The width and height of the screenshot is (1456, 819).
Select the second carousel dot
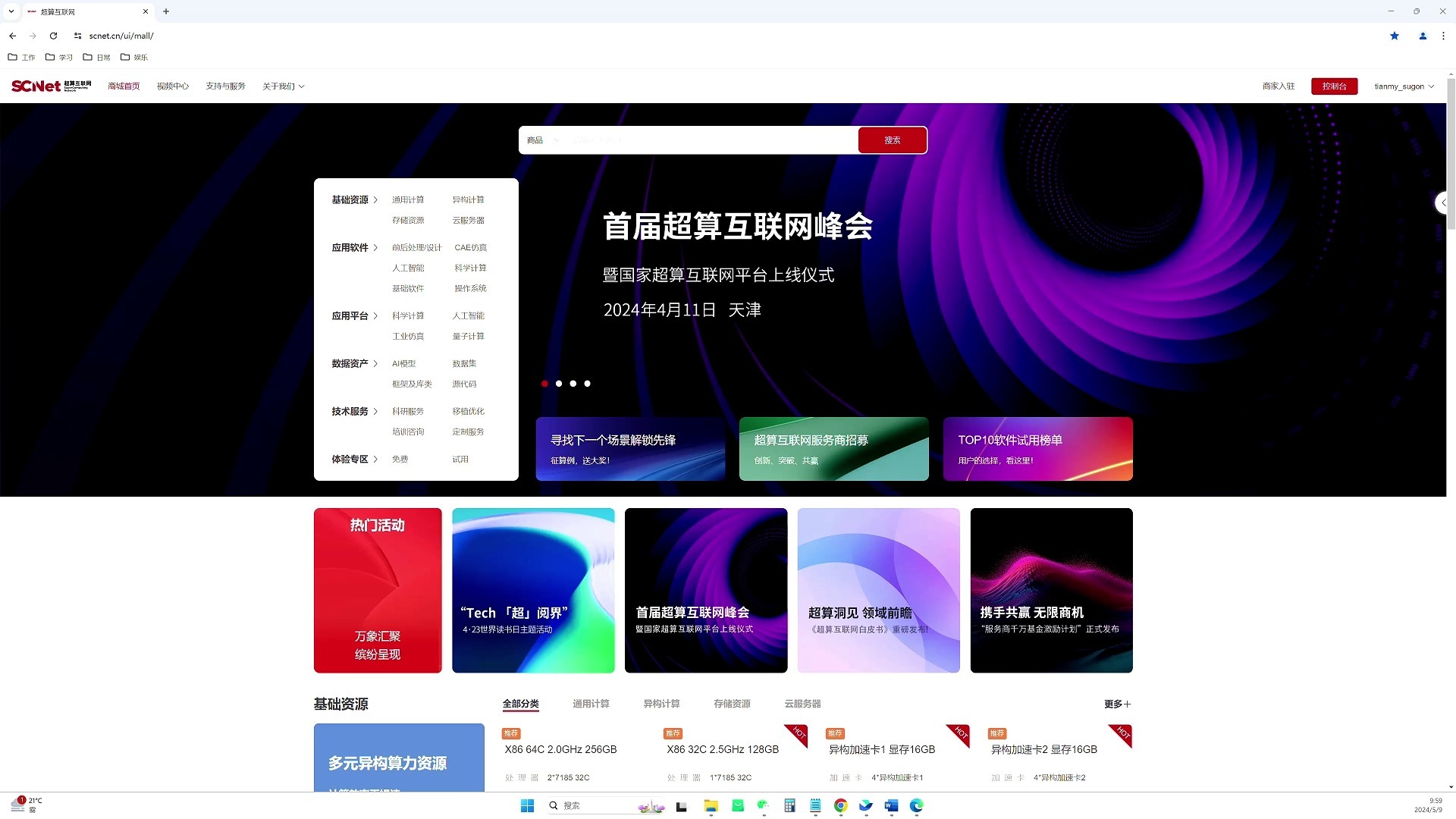click(559, 384)
